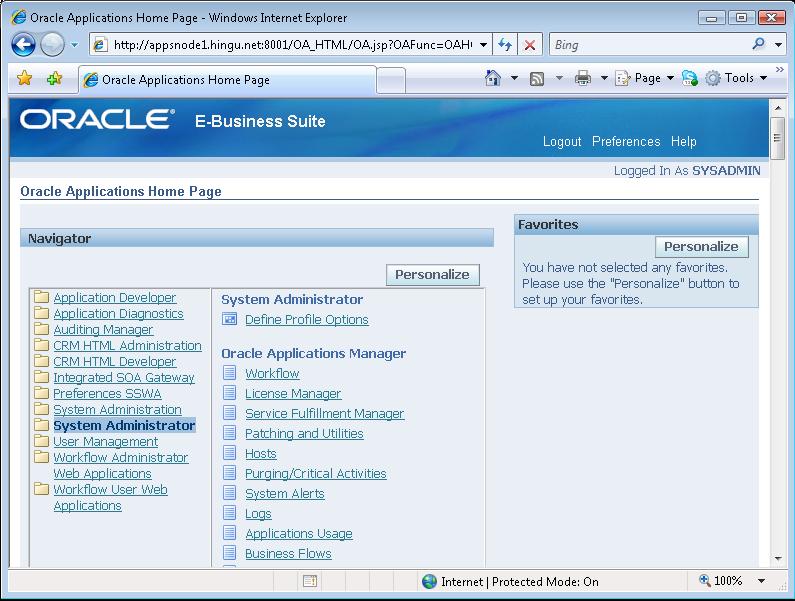Click the Define Profile Options icon

[230, 320]
